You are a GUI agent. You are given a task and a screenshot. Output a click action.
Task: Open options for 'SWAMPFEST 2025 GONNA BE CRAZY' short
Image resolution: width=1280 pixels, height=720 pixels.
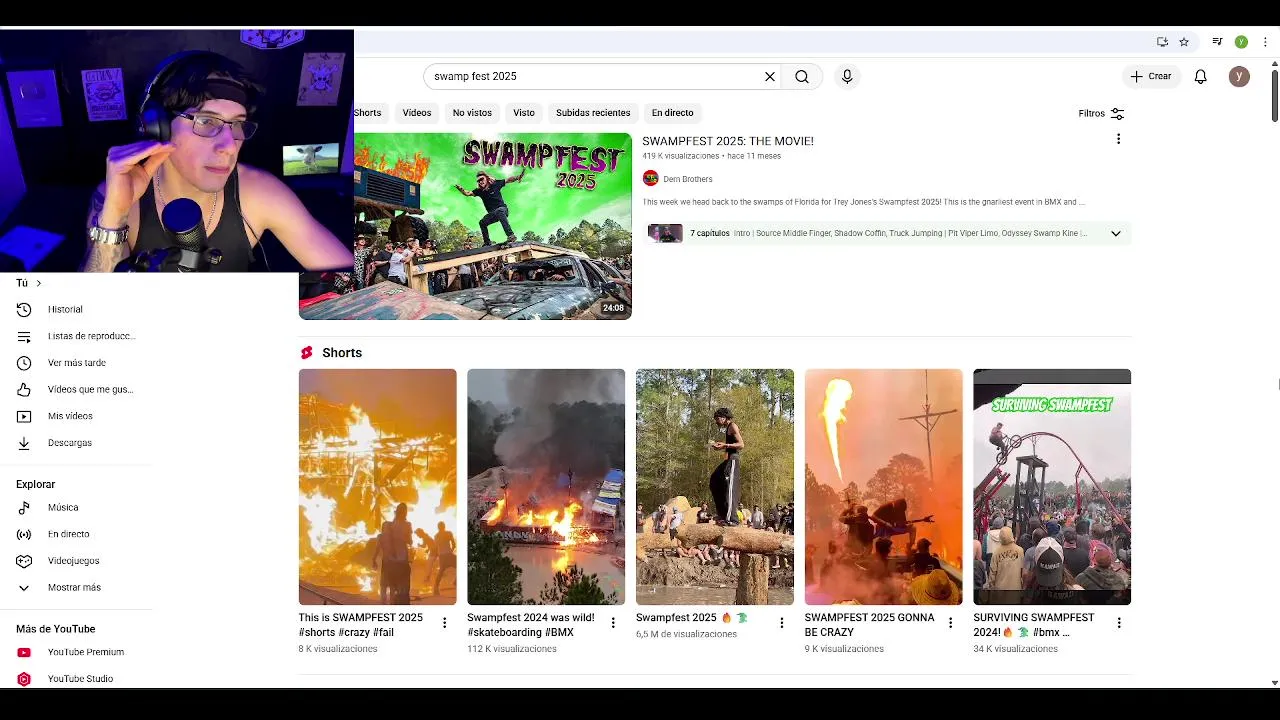tap(950, 623)
